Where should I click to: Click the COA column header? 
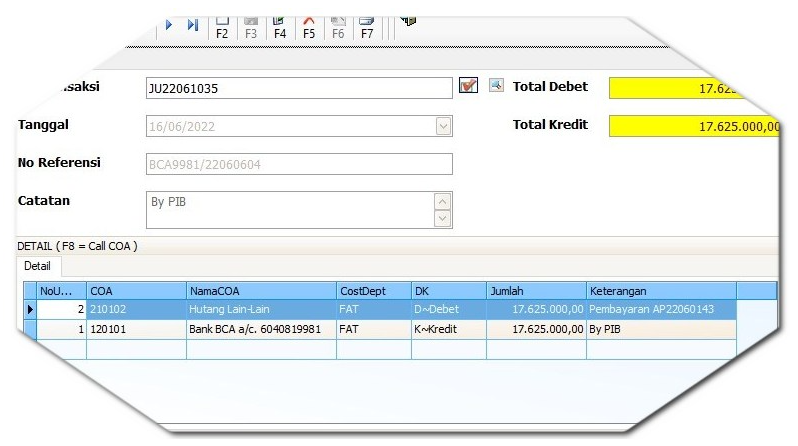(136, 290)
